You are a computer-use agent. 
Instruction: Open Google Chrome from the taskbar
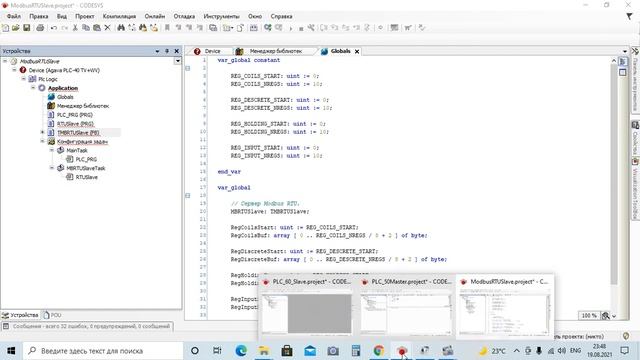click(x=379, y=351)
